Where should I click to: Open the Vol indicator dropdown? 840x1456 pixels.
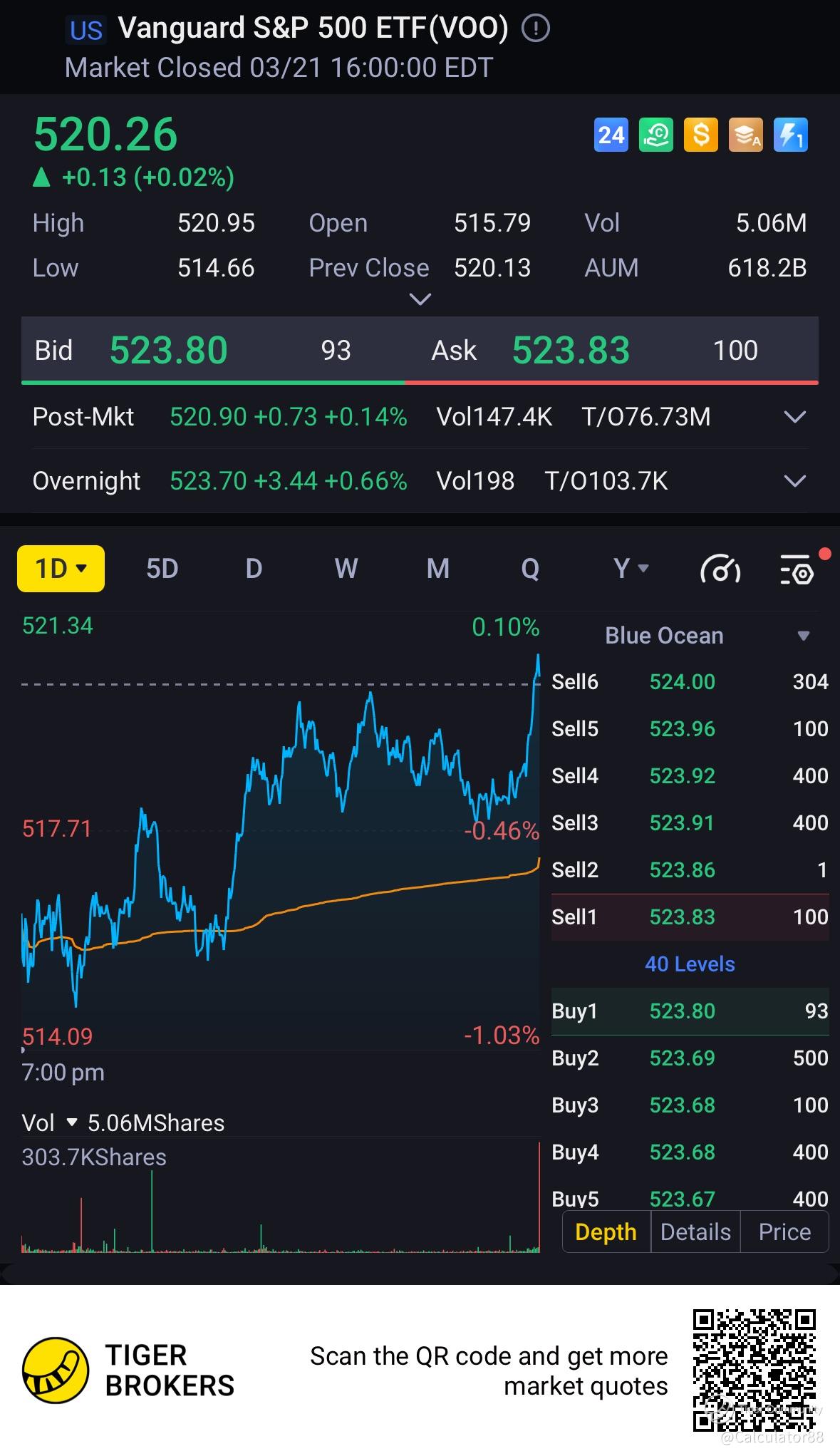[49, 1123]
